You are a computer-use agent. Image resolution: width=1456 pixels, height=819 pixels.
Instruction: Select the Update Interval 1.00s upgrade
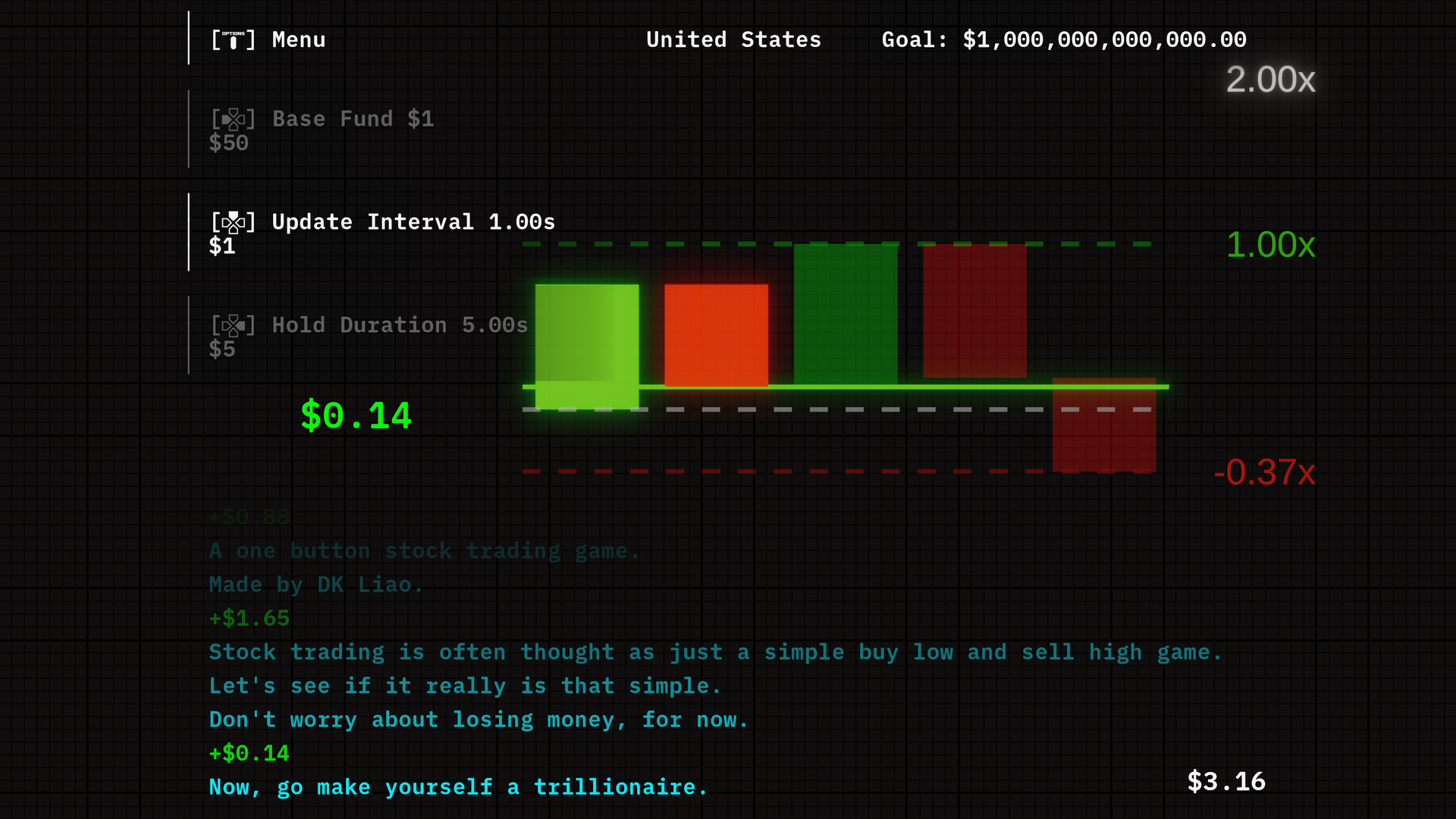click(413, 222)
